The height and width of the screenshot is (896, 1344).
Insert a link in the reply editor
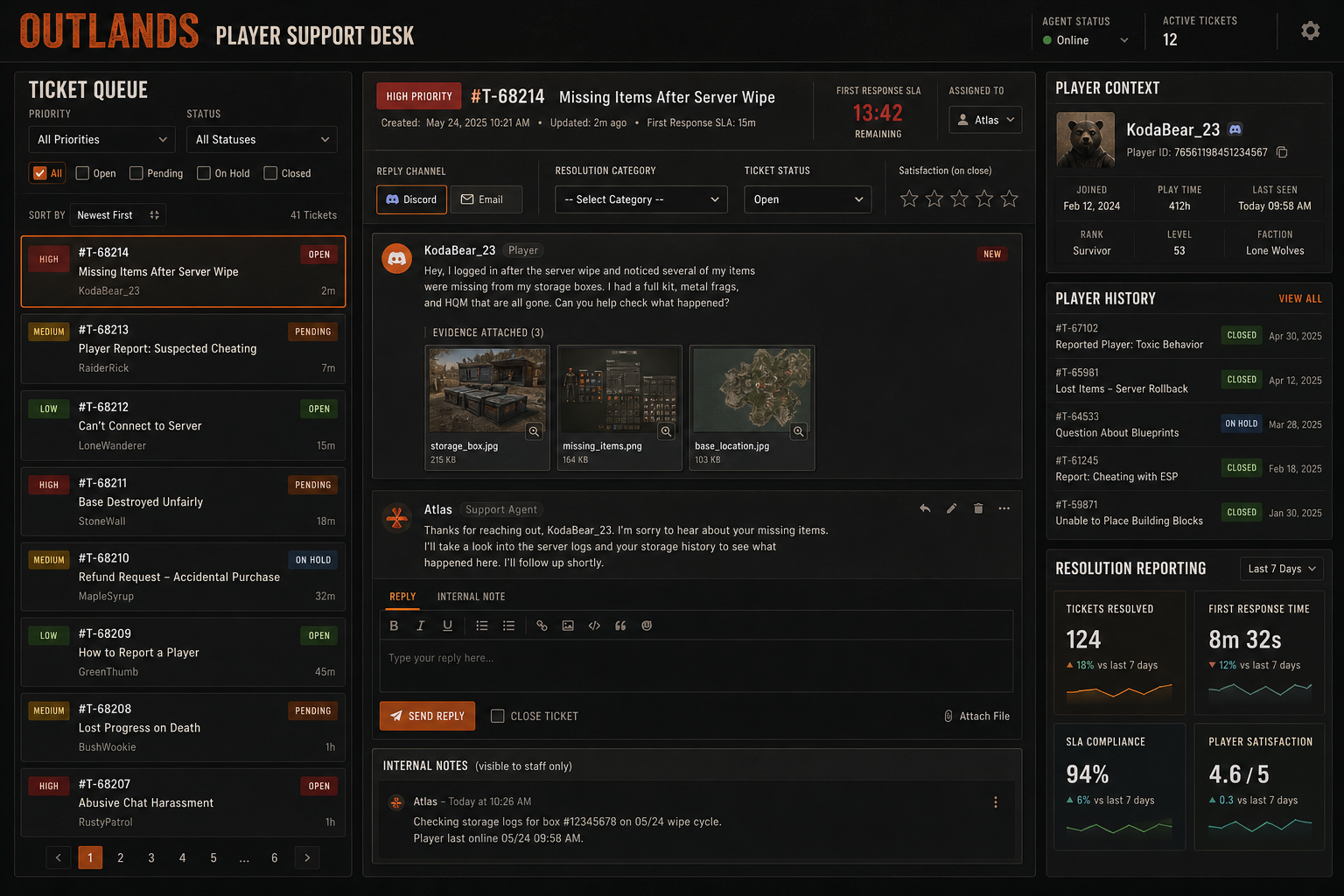(x=542, y=626)
